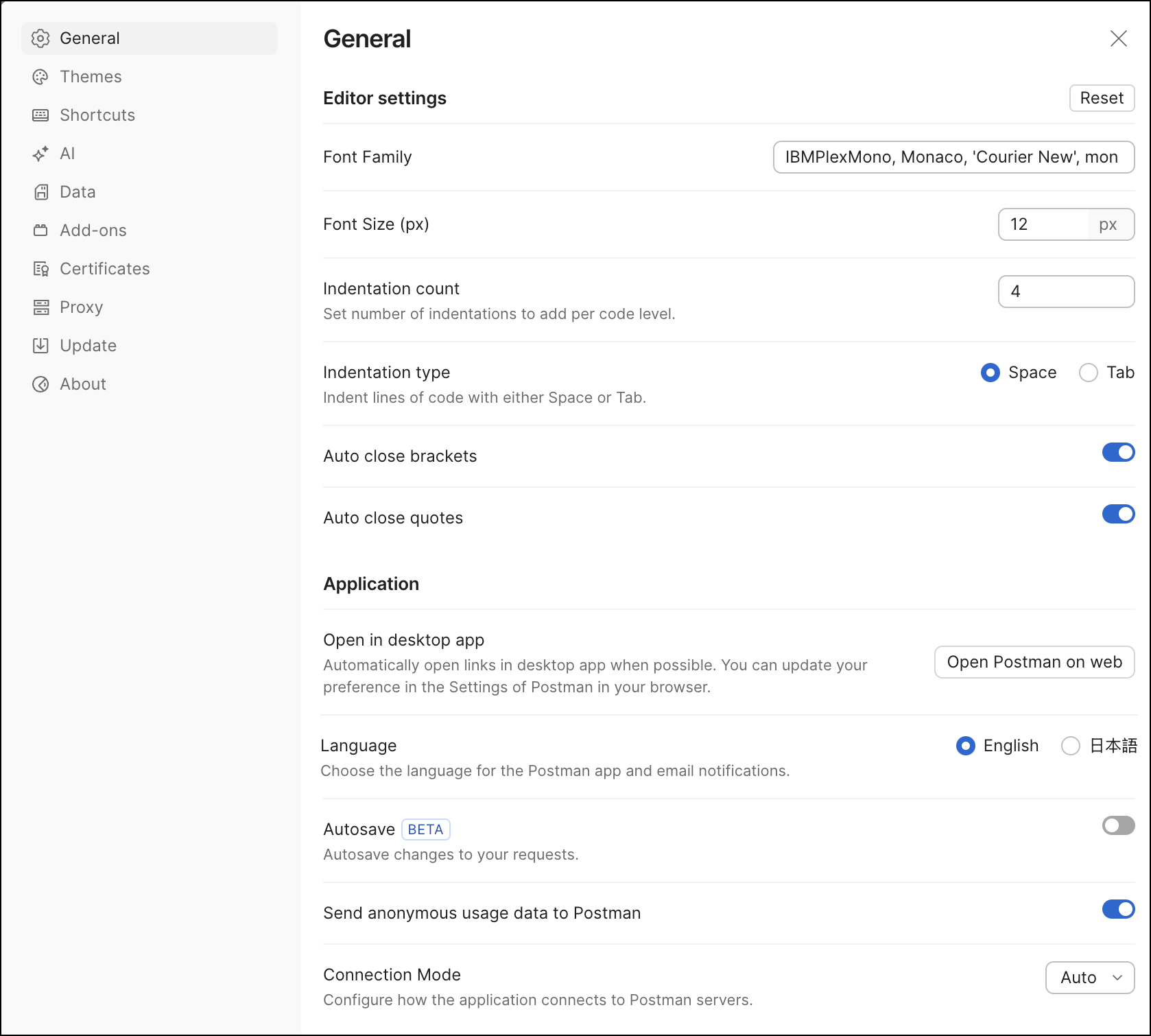
Task: Select the General settings section
Action: tap(89, 38)
